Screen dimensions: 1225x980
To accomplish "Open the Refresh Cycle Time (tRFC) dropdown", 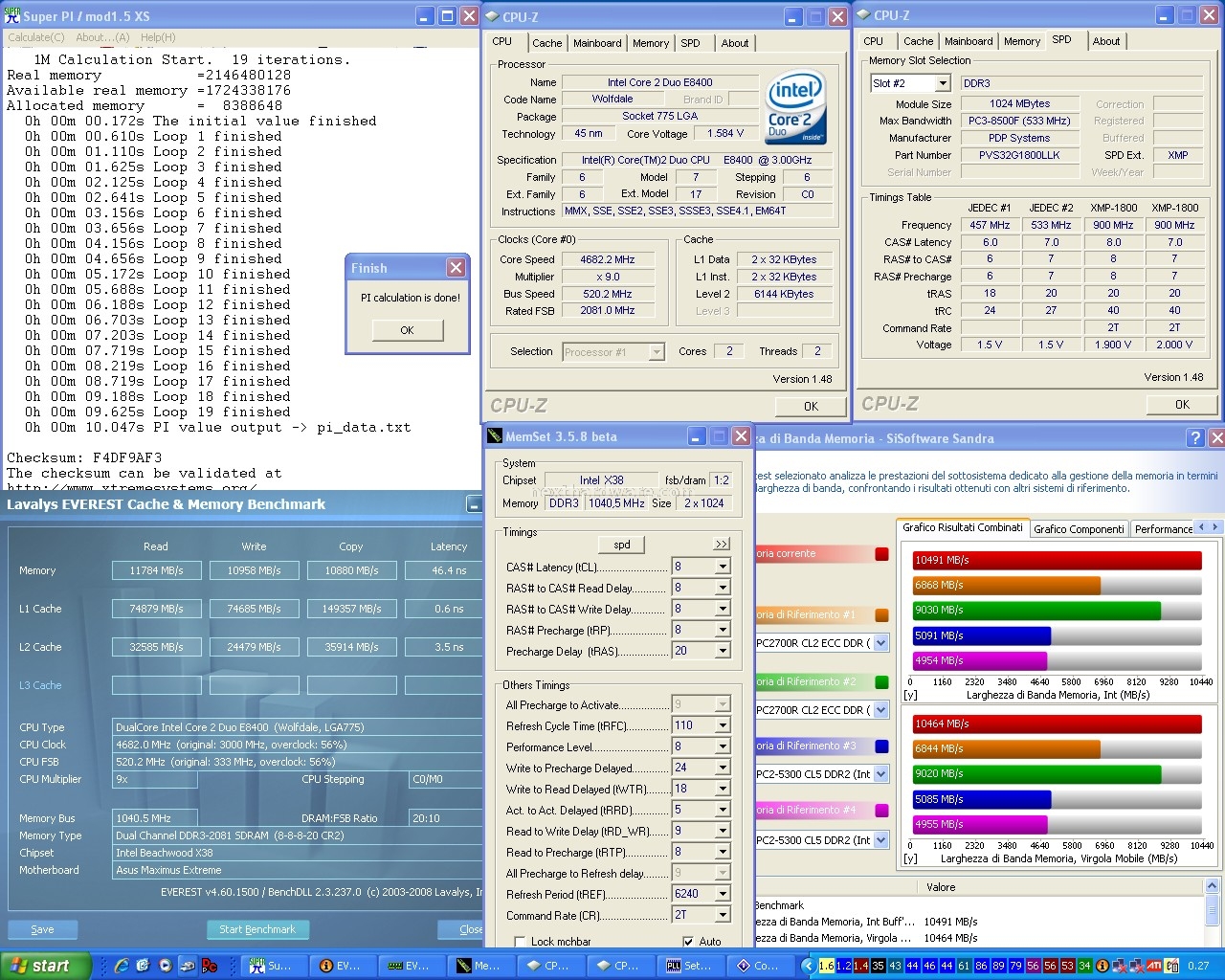I will [x=723, y=725].
